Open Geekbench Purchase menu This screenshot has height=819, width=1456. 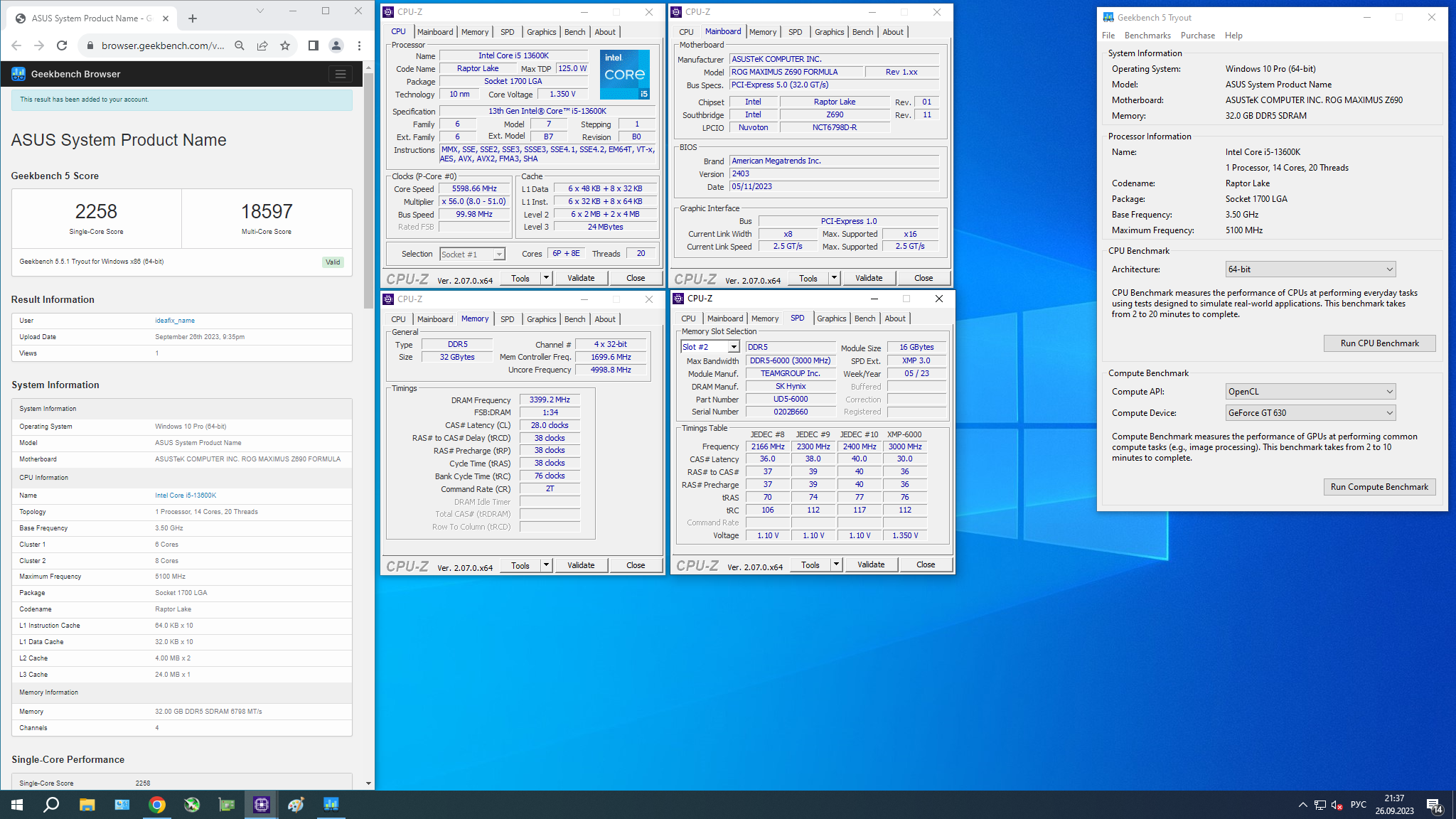(x=1198, y=36)
